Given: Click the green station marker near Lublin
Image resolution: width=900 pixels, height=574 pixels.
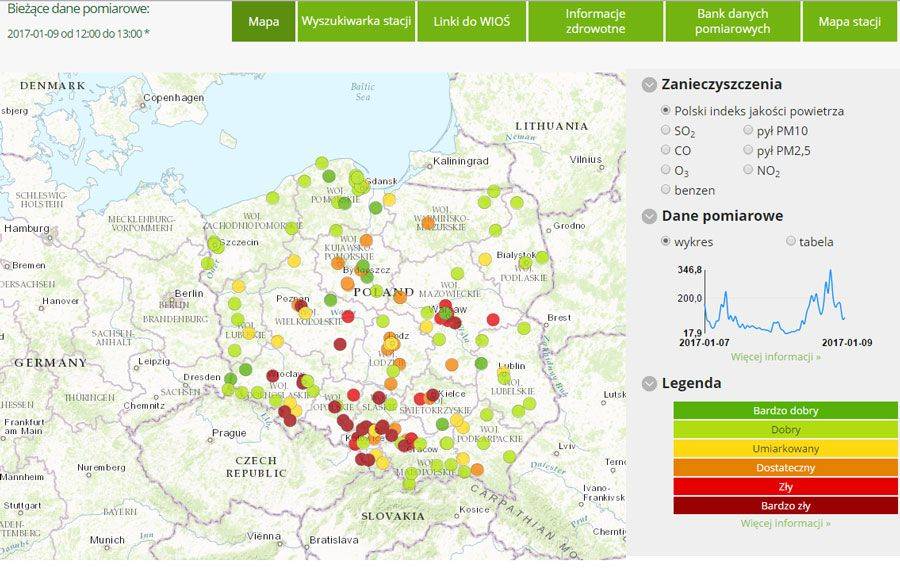Looking at the screenshot, I should click(x=481, y=363).
